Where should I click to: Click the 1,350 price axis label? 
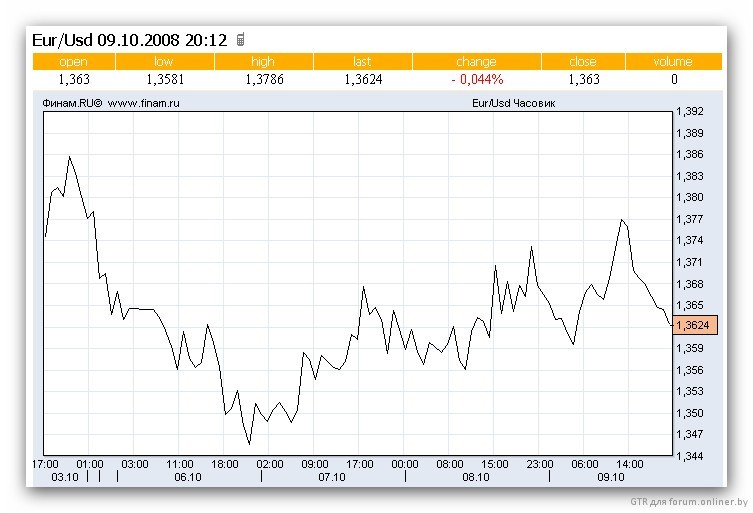(690, 414)
